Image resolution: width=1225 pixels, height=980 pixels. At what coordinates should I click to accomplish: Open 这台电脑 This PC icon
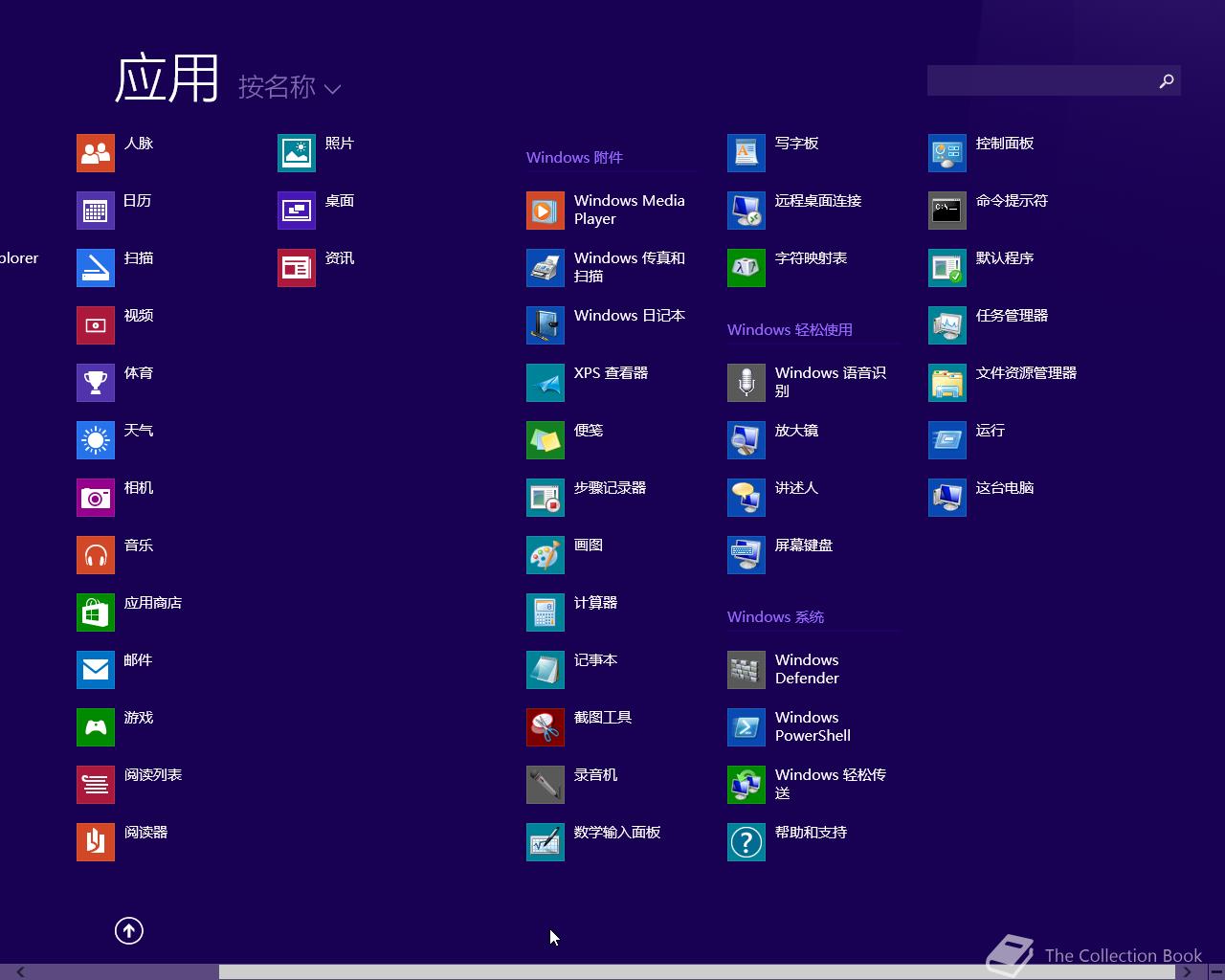947,498
